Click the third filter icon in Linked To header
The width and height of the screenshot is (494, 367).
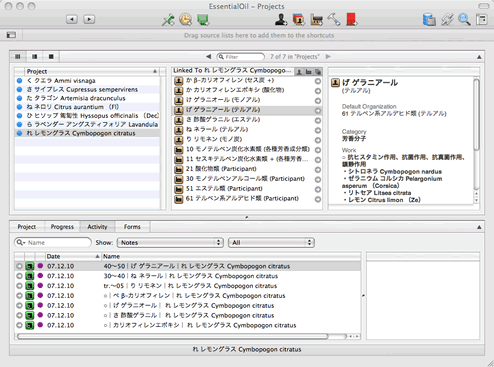point(318,72)
